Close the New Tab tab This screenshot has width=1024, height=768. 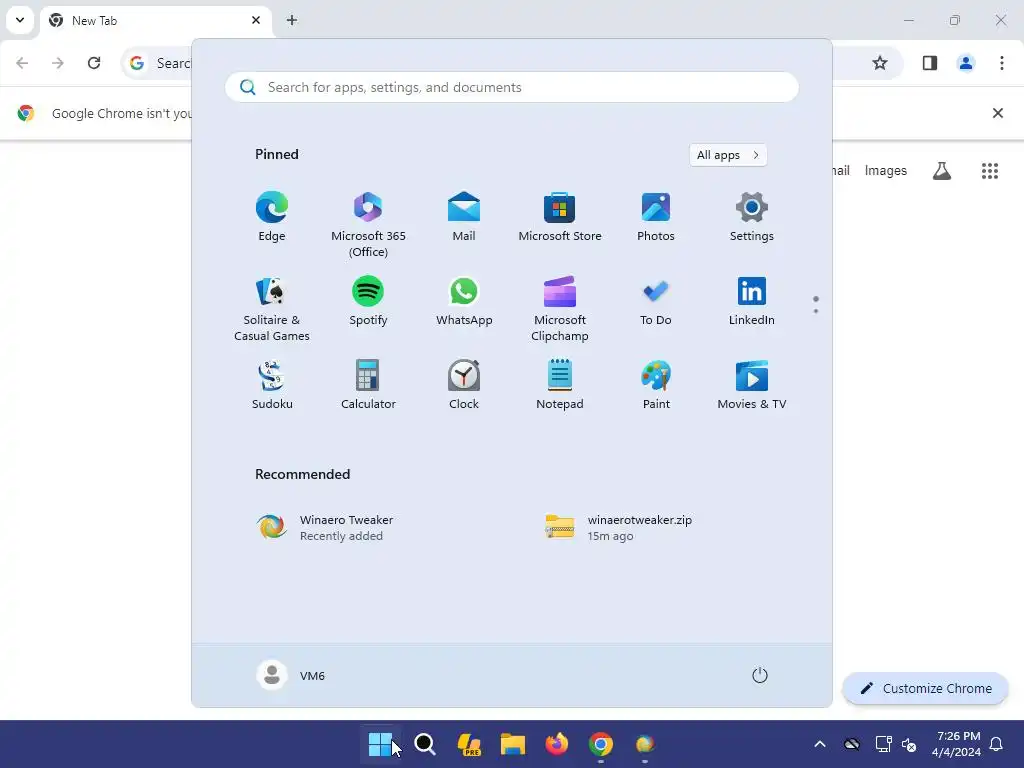tap(256, 20)
